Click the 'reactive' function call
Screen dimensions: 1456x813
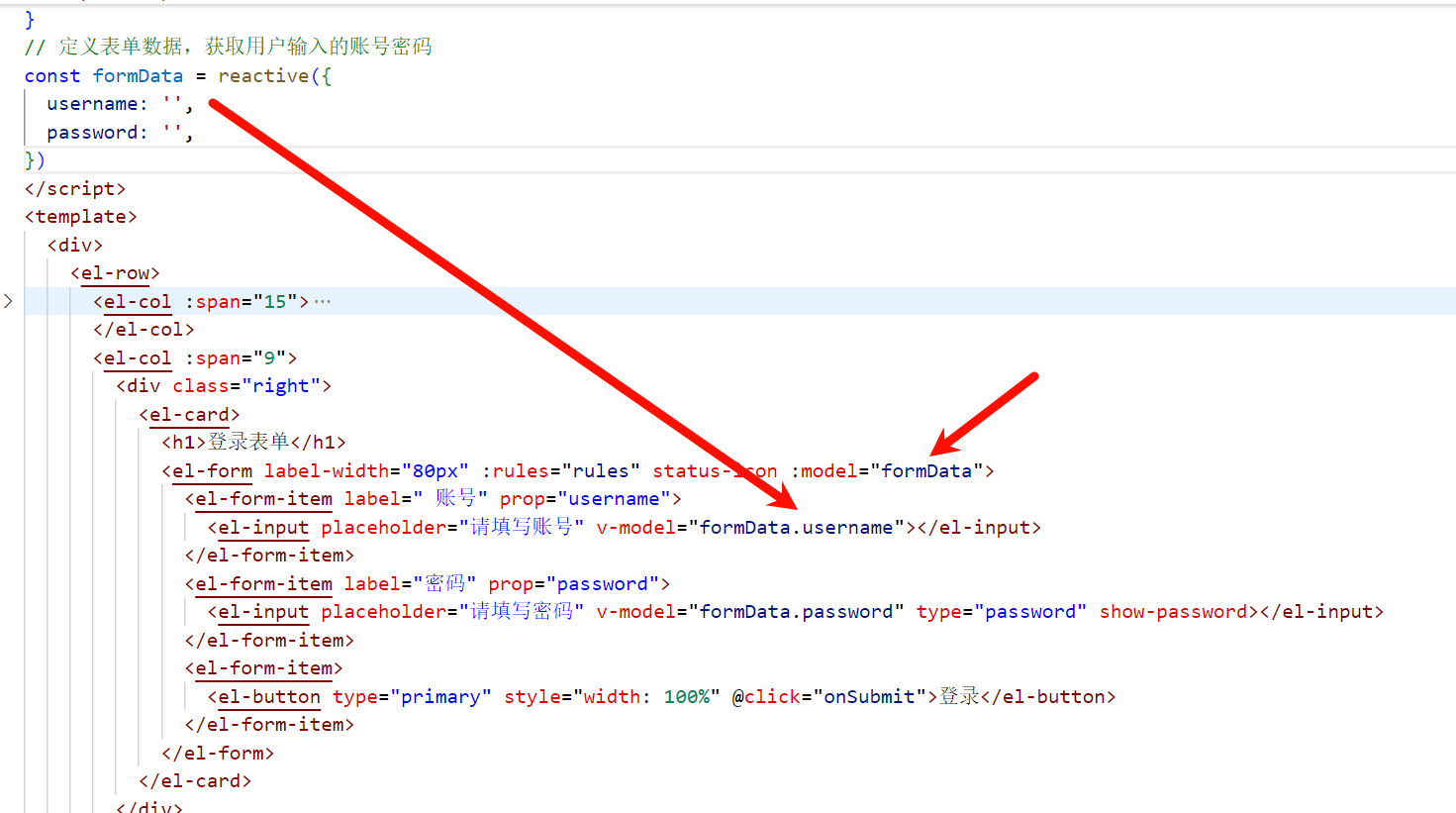(263, 75)
